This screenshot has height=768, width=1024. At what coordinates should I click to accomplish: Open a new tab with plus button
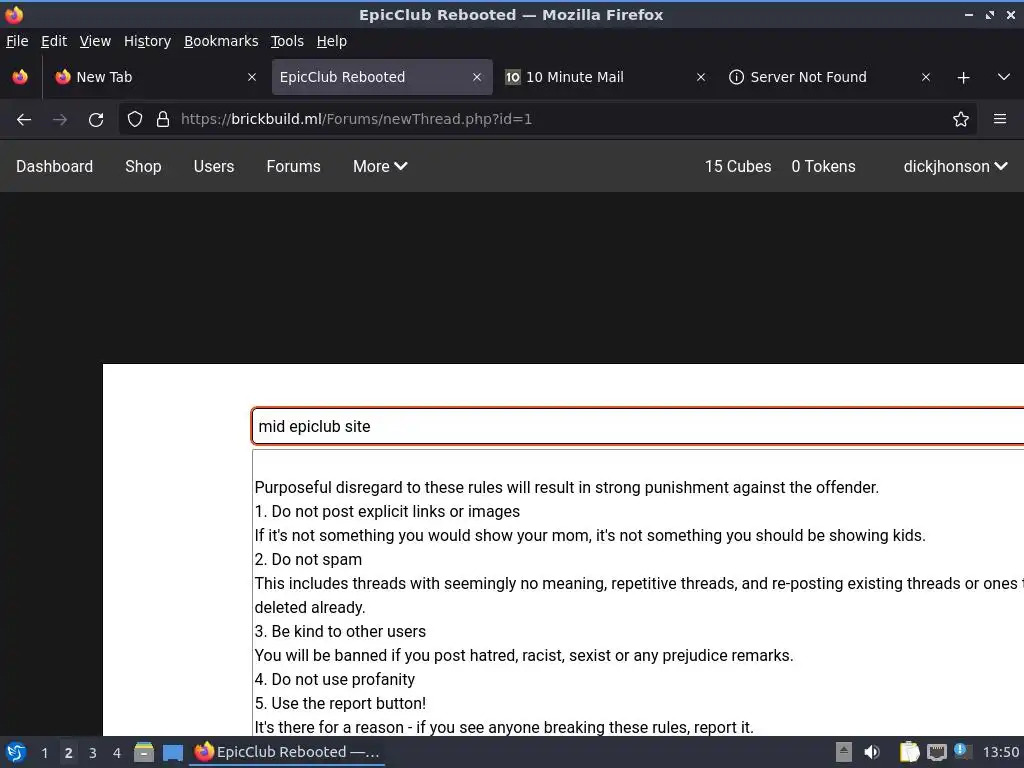pyautogui.click(x=963, y=78)
